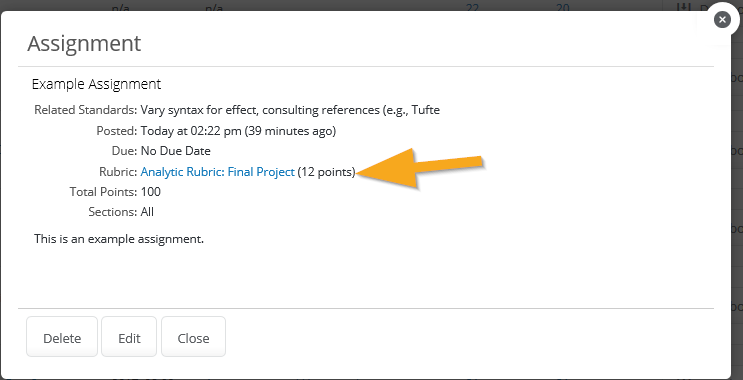
Task: Click the No Due Date value
Action: coord(175,151)
